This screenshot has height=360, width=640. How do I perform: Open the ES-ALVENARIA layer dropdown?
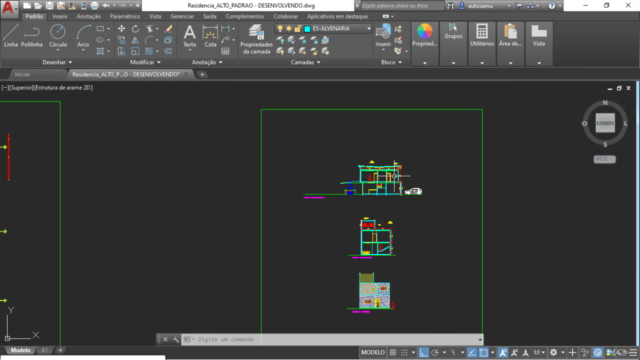tap(369, 29)
